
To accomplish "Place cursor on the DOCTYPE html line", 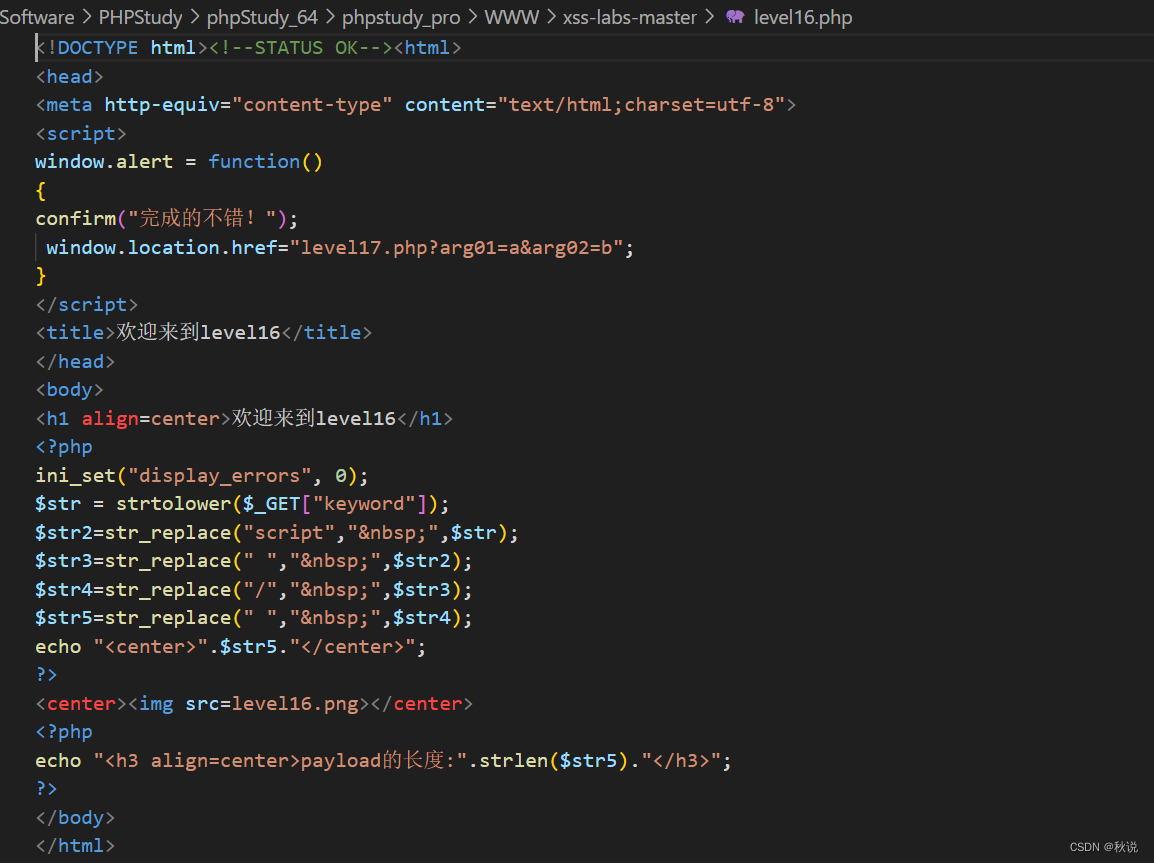I will click(x=248, y=48).
